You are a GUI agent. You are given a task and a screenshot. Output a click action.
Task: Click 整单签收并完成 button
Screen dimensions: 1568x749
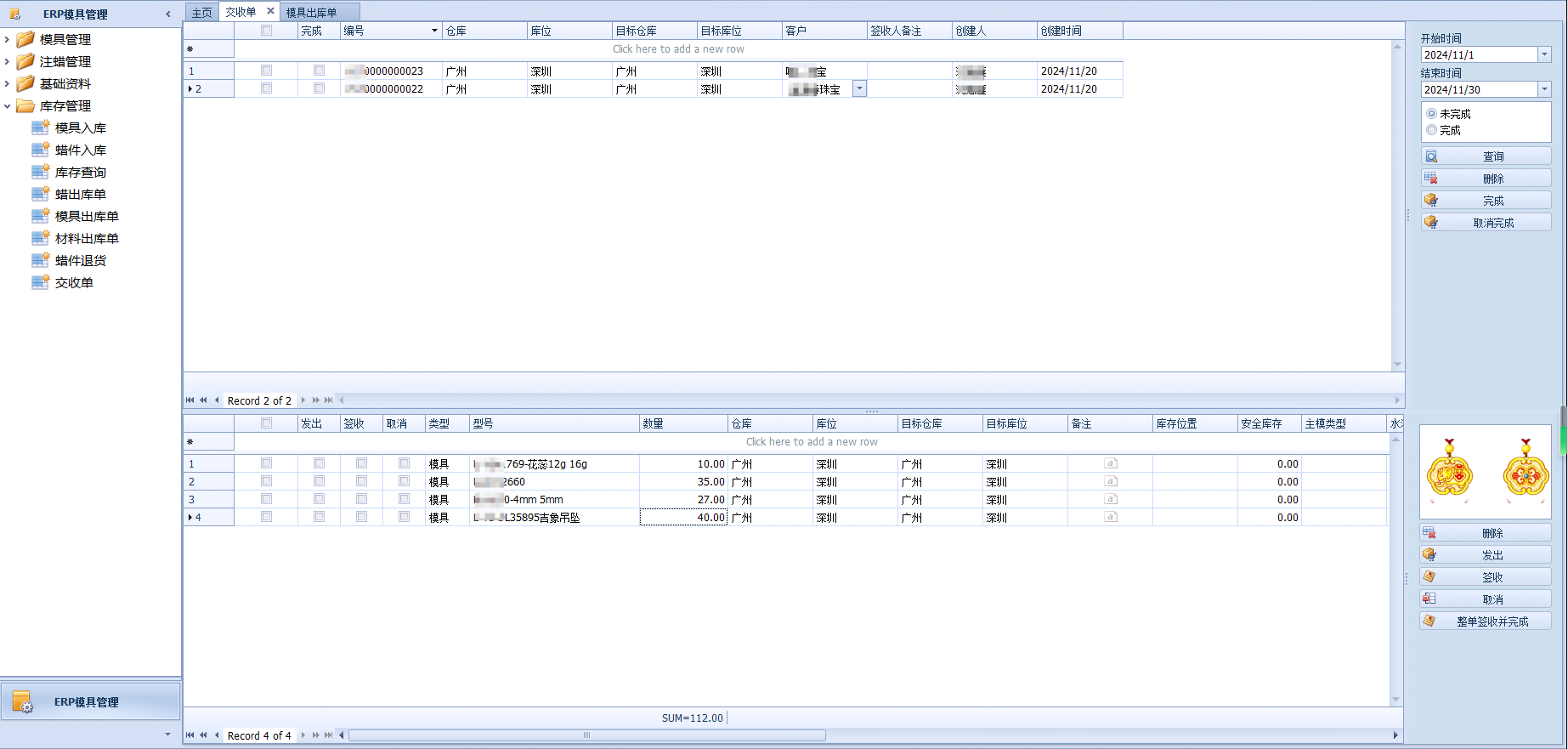click(x=1486, y=621)
